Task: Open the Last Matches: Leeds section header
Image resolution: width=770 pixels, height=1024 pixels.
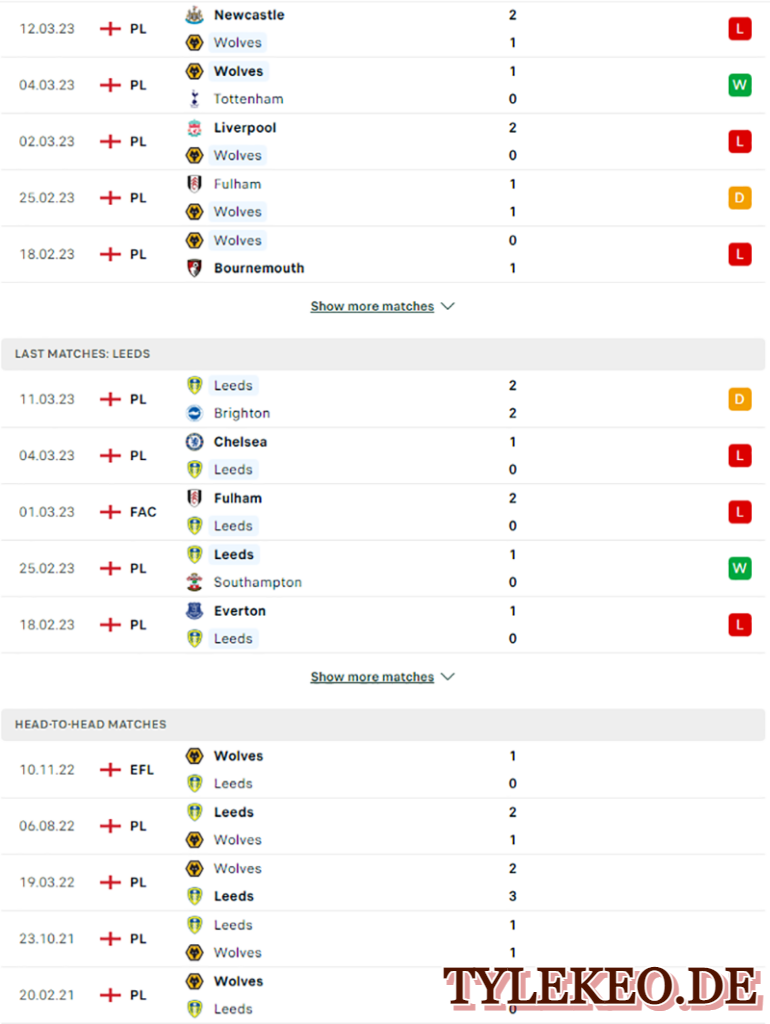Action: (x=383, y=354)
